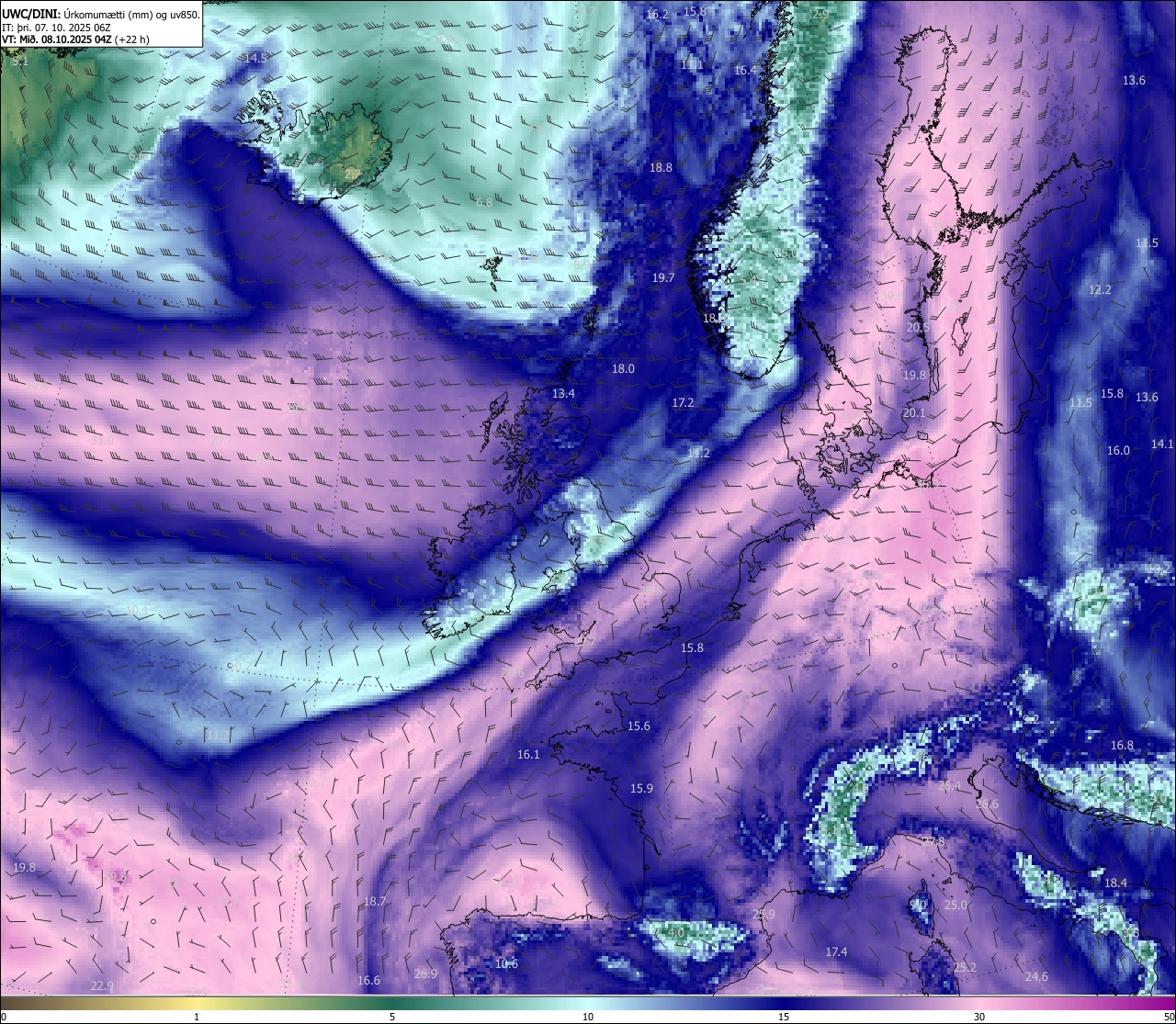
Task: Click the 5 tick on color scale
Action: tap(392, 1016)
